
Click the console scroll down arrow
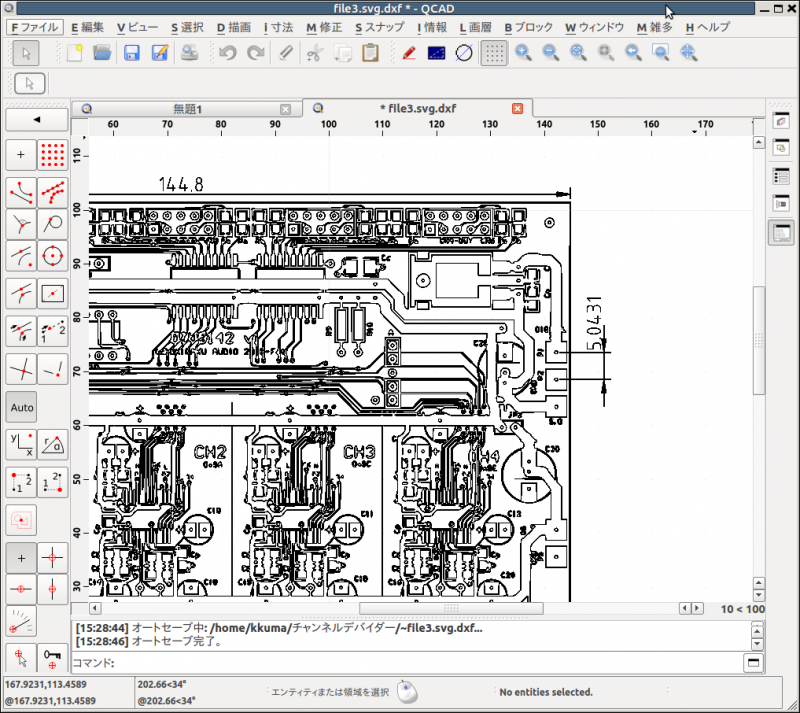click(757, 643)
